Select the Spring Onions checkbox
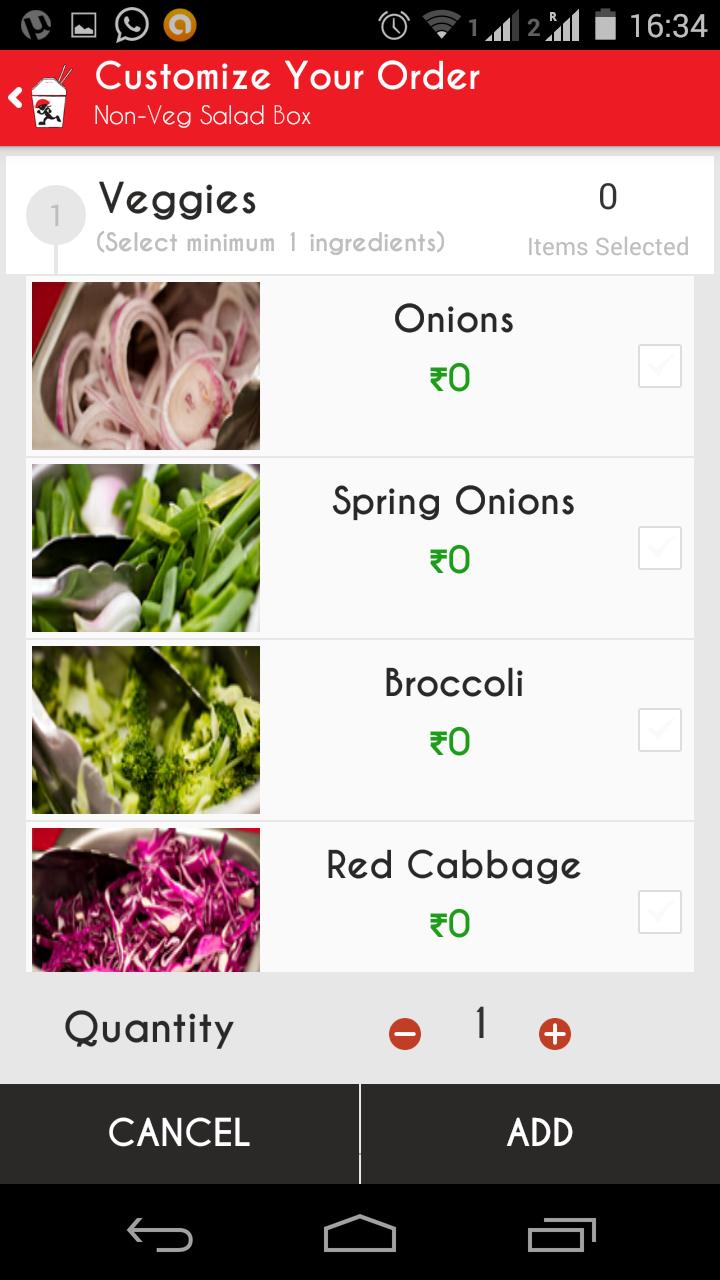720x1280 pixels. coord(660,548)
